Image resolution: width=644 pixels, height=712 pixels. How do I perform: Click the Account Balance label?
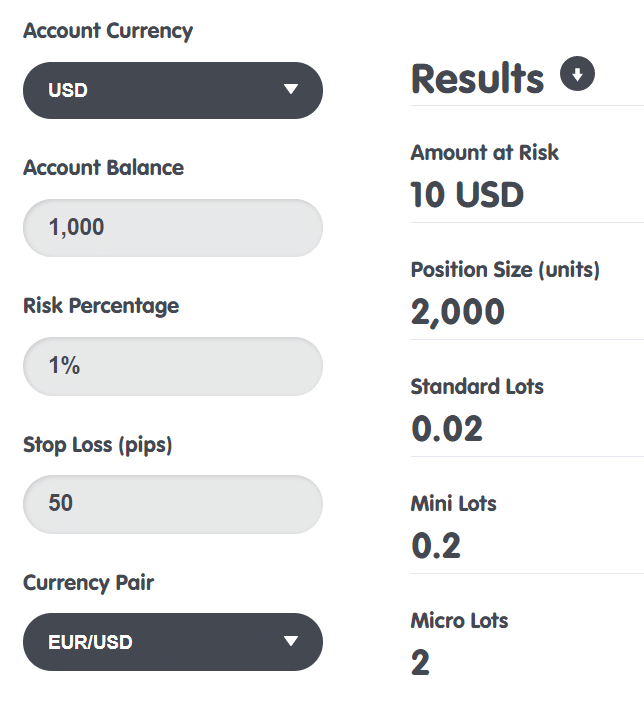104,168
